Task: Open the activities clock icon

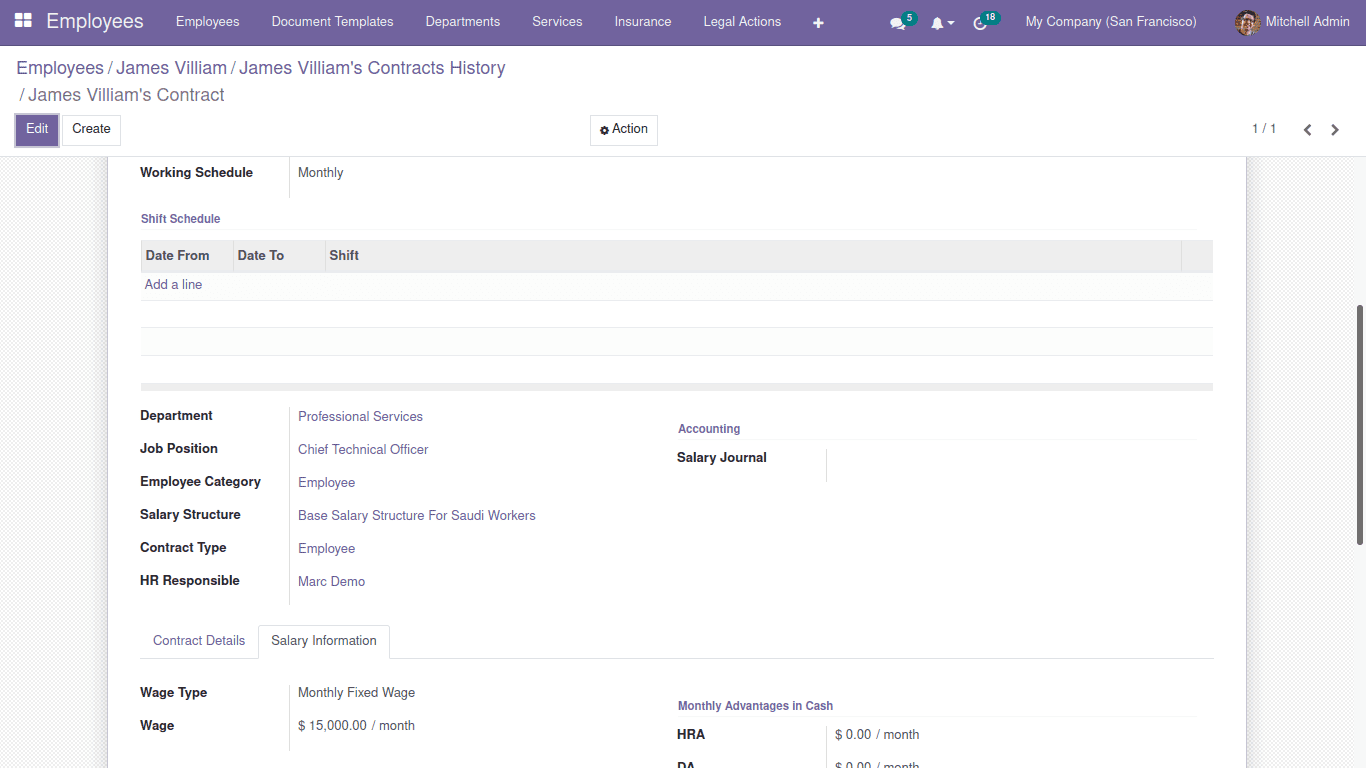Action: pos(980,22)
